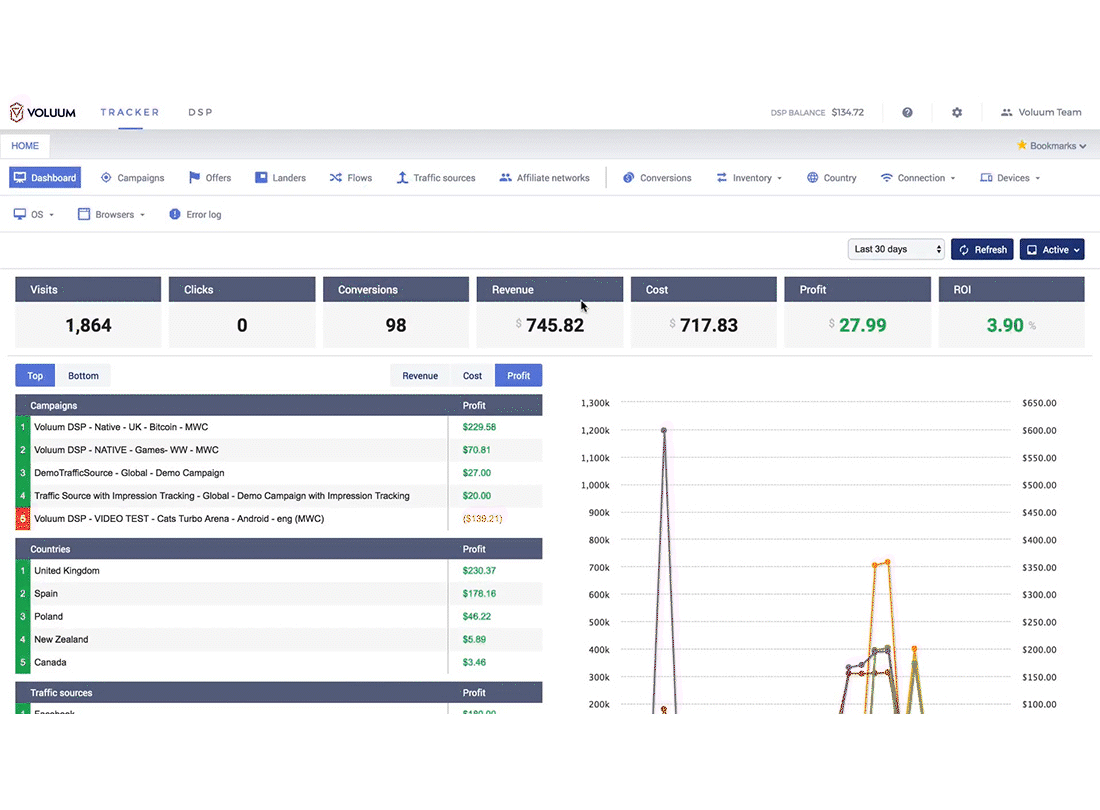Open the Offers flag section
This screenshot has height=810, width=1100.
(210, 178)
